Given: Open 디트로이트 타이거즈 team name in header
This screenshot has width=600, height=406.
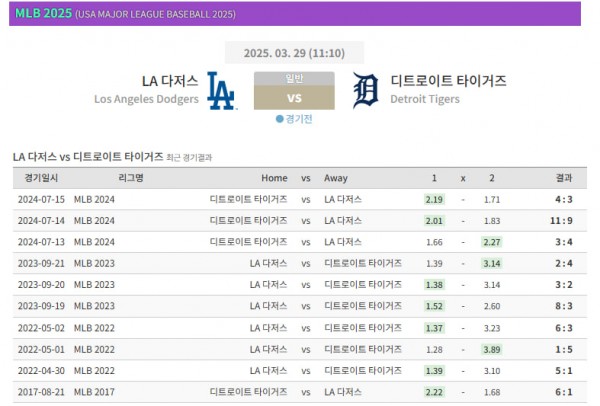Looking at the screenshot, I should (x=448, y=81).
